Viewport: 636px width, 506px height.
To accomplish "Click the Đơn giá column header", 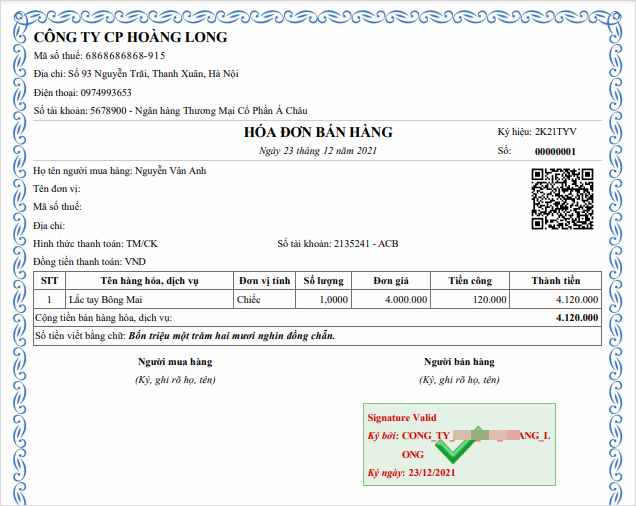I will (391, 281).
